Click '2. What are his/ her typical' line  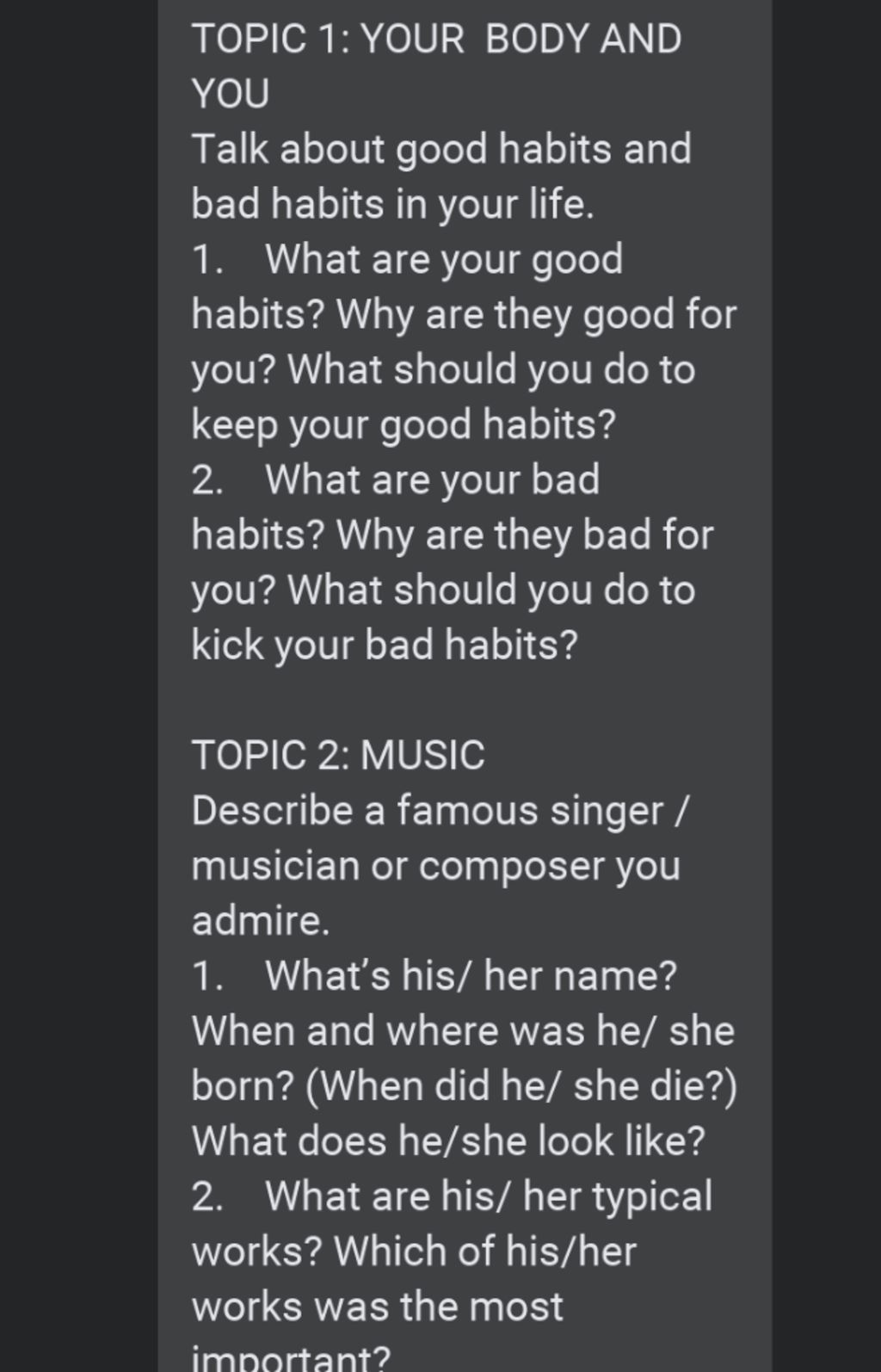[453, 1196]
